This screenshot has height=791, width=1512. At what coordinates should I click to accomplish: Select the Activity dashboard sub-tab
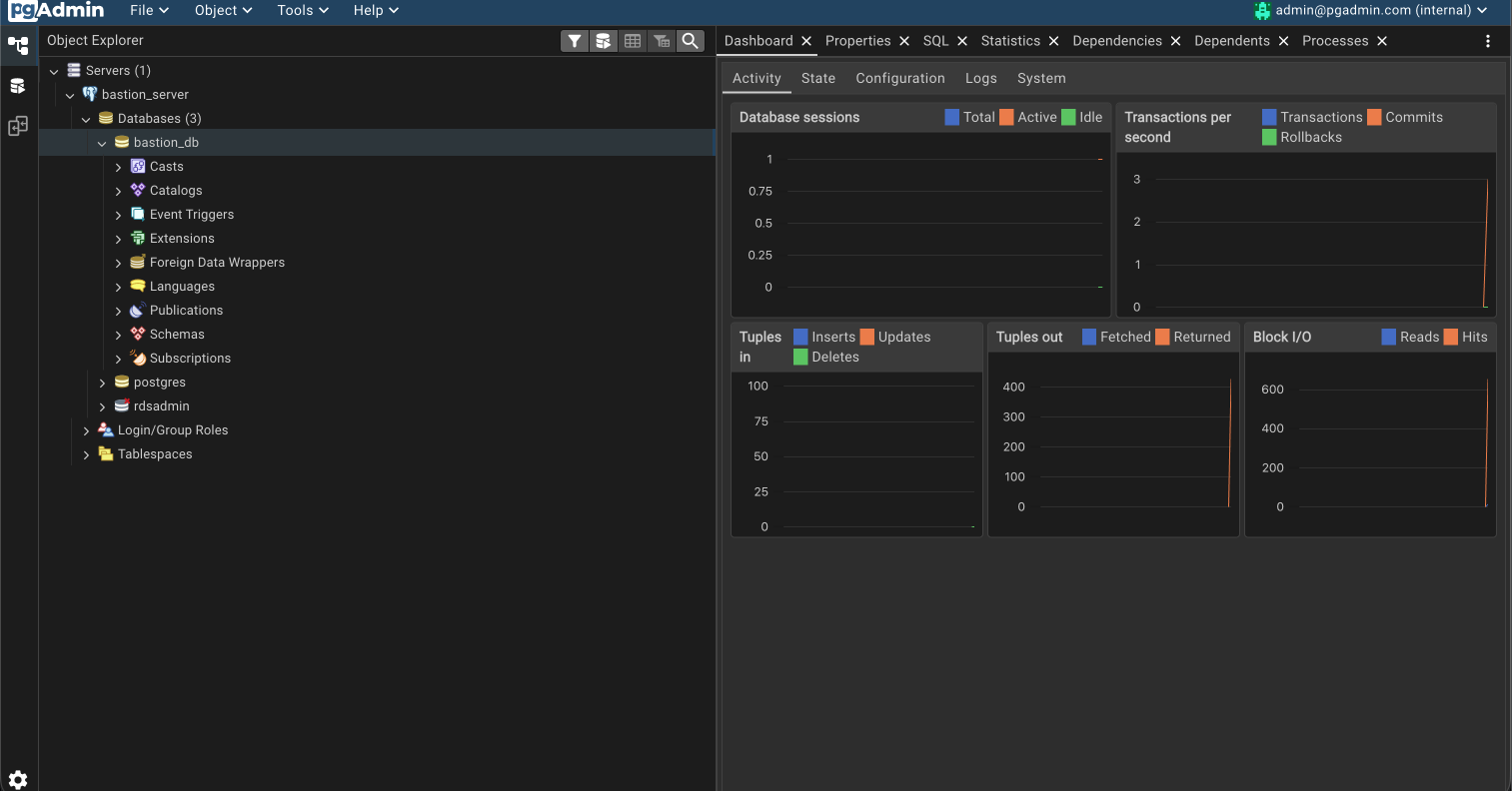[756, 78]
